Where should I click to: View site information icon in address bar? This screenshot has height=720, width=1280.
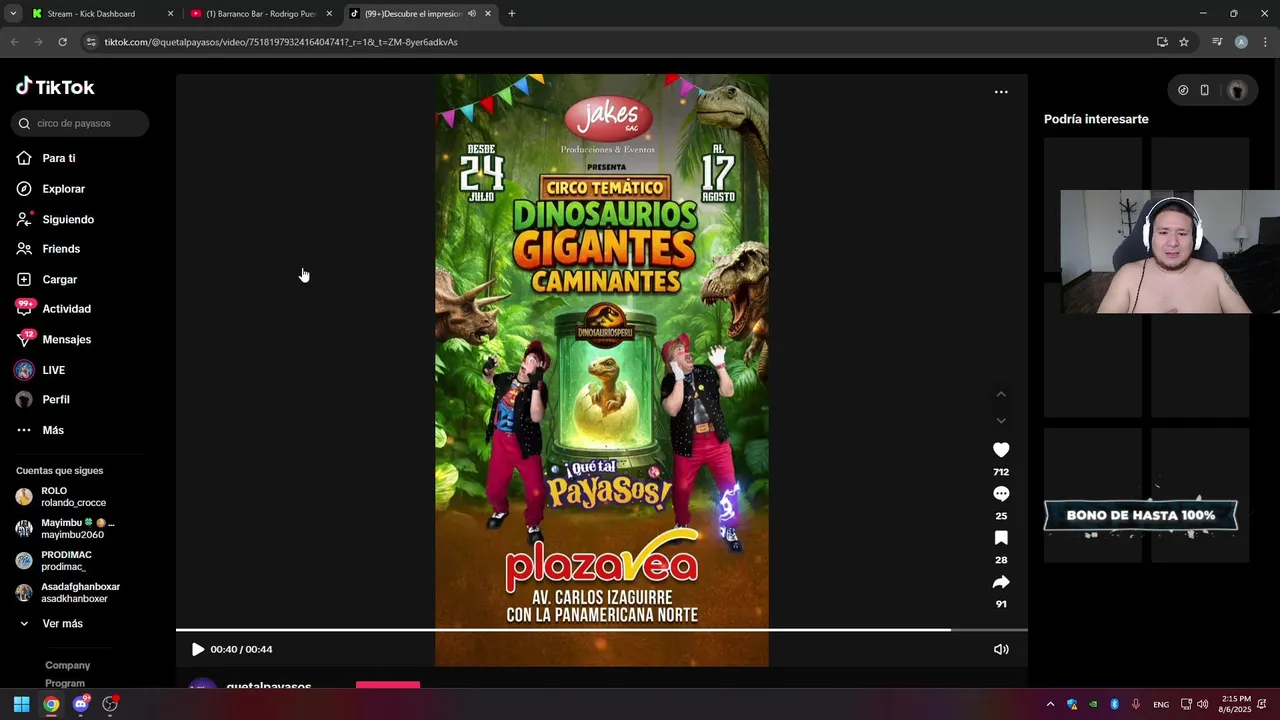pyautogui.click(x=91, y=42)
